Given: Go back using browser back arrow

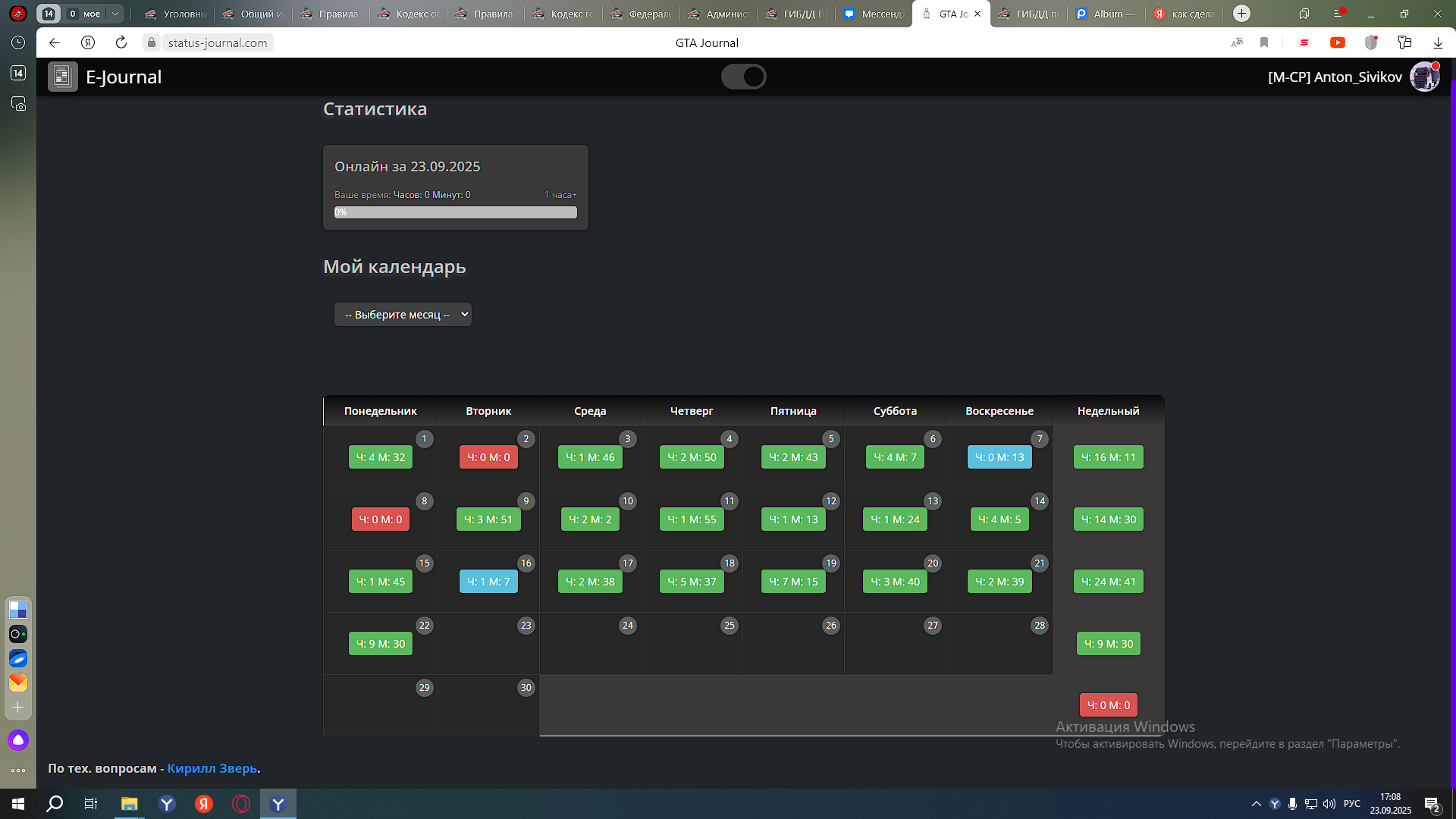Looking at the screenshot, I should 55,42.
